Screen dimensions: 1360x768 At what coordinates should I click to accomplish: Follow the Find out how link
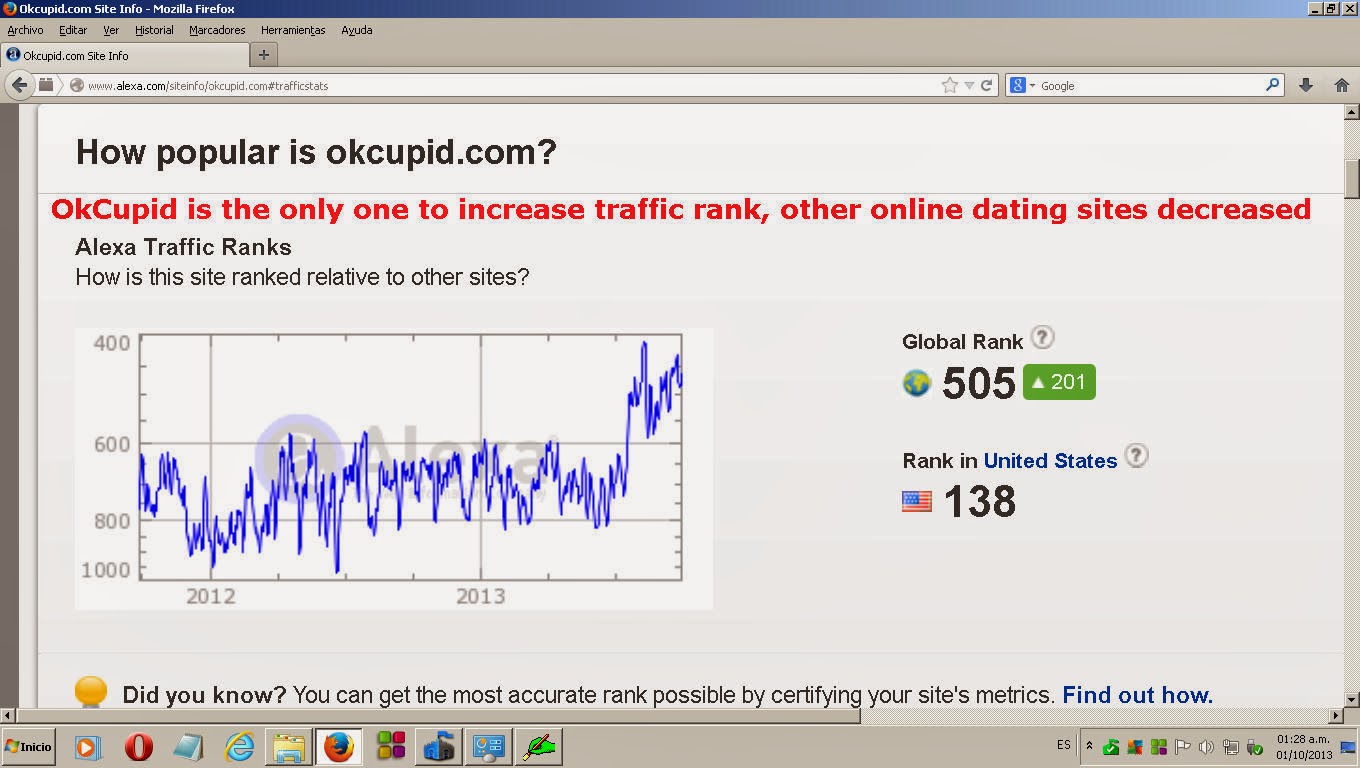(1137, 695)
